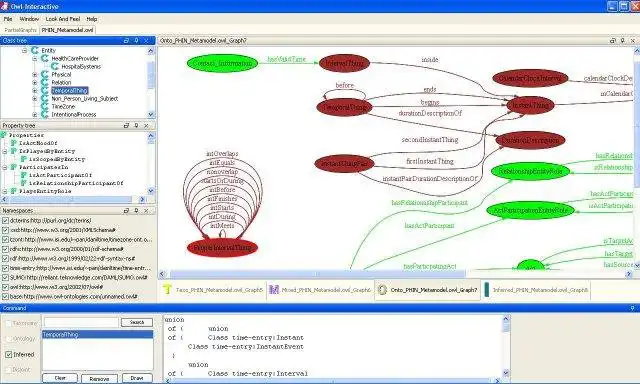Switch to Inferred_PHIN_Metamodel.owl_Graph8 tab
Image resolution: width=640 pixels, height=384 pixels.
click(536, 290)
